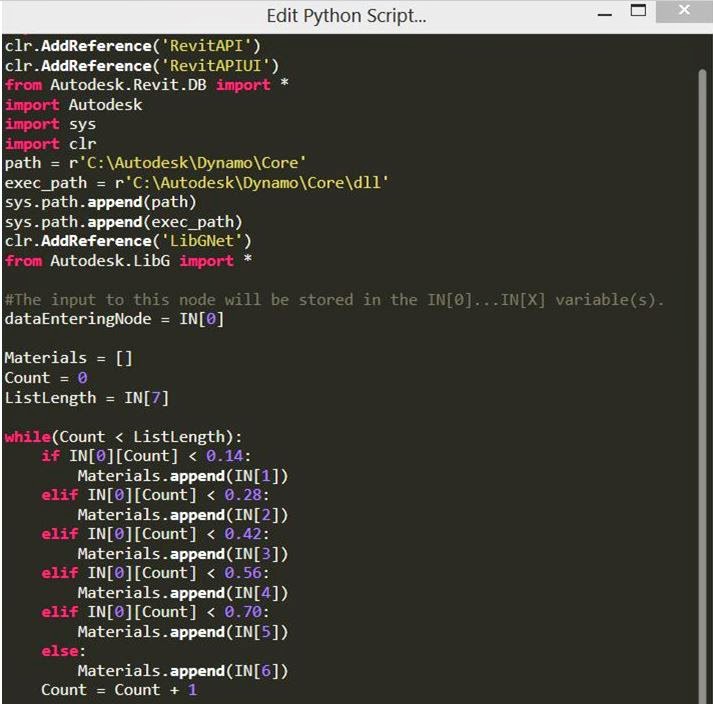Click the elif line with 0.28
This screenshot has height=704, width=713.
(x=155, y=495)
